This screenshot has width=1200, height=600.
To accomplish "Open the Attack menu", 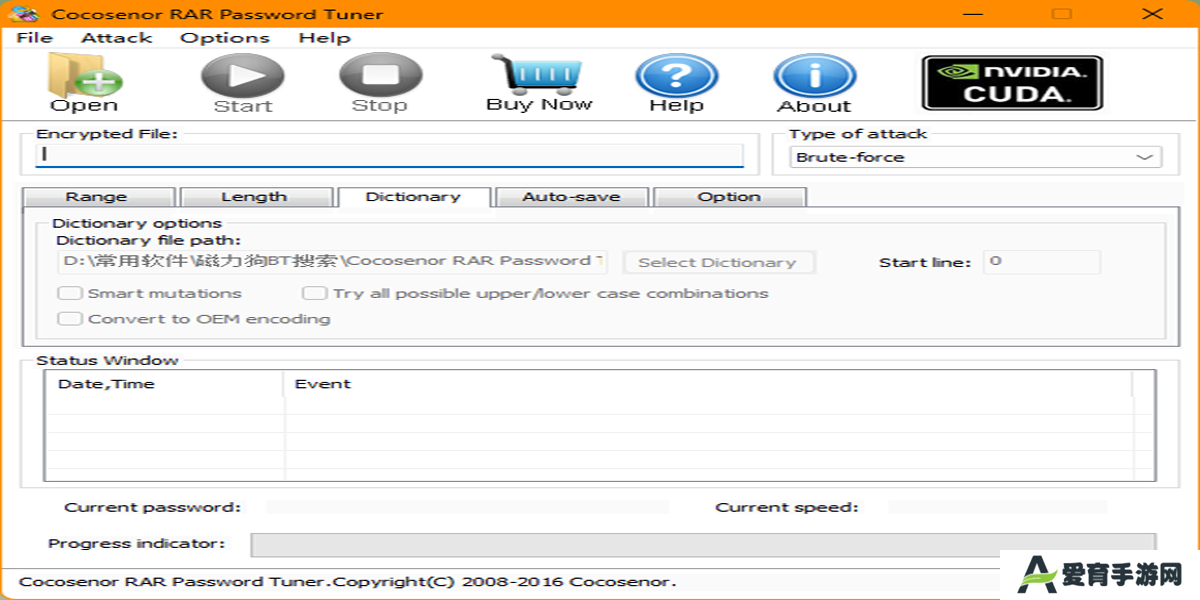I will tap(117, 38).
